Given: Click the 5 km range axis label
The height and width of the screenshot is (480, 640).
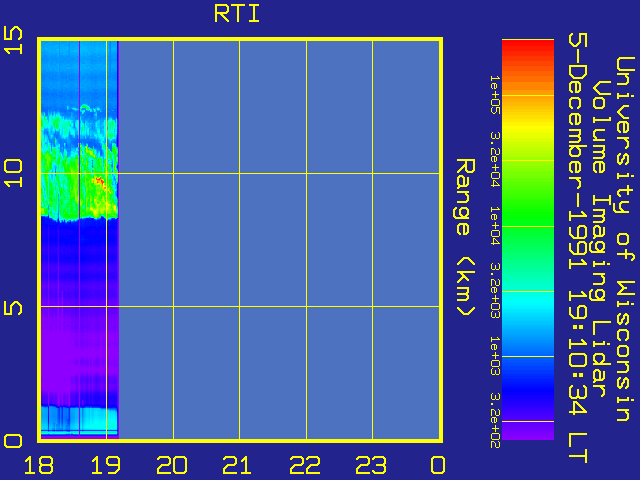Looking at the screenshot, I should (13, 306).
